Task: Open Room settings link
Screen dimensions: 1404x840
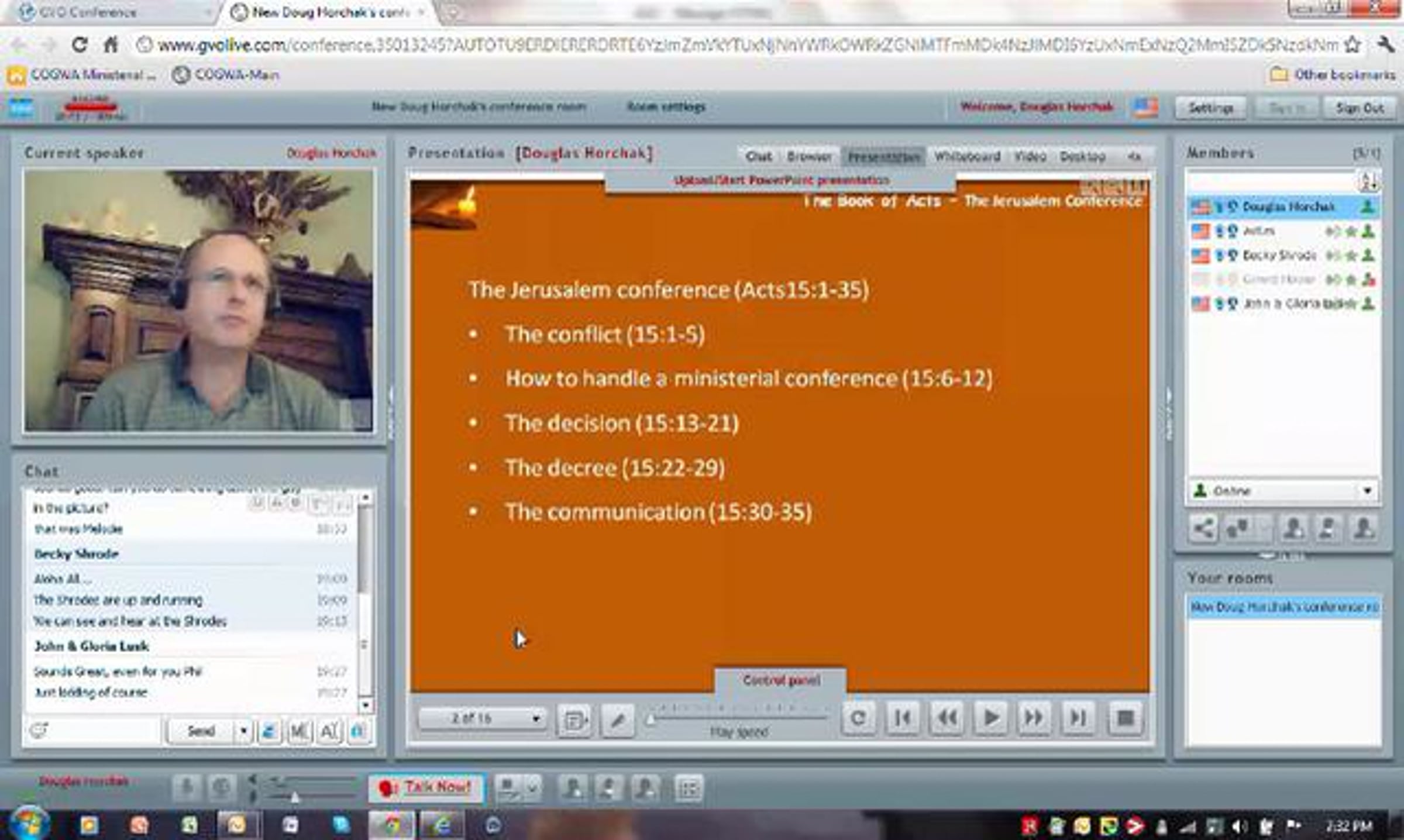Action: [x=666, y=106]
